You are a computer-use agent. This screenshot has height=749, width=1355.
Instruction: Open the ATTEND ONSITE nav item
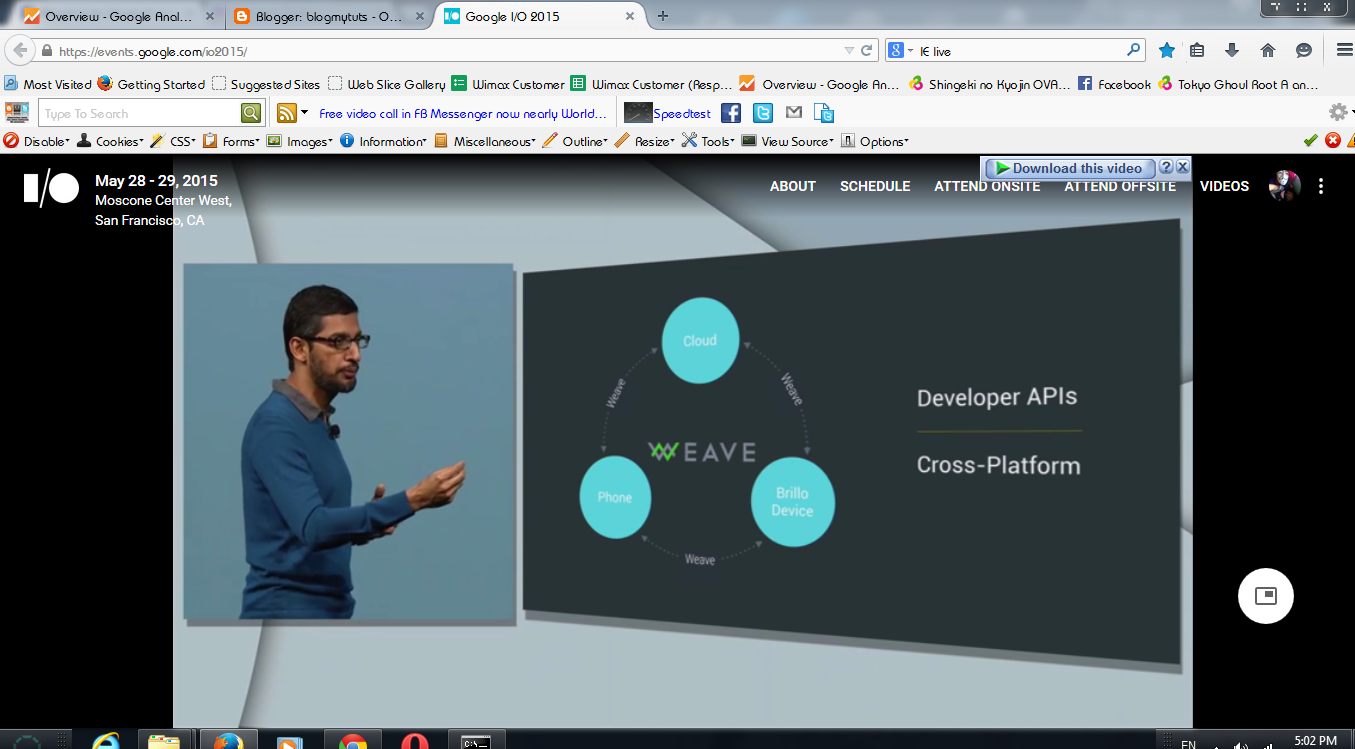[987, 186]
